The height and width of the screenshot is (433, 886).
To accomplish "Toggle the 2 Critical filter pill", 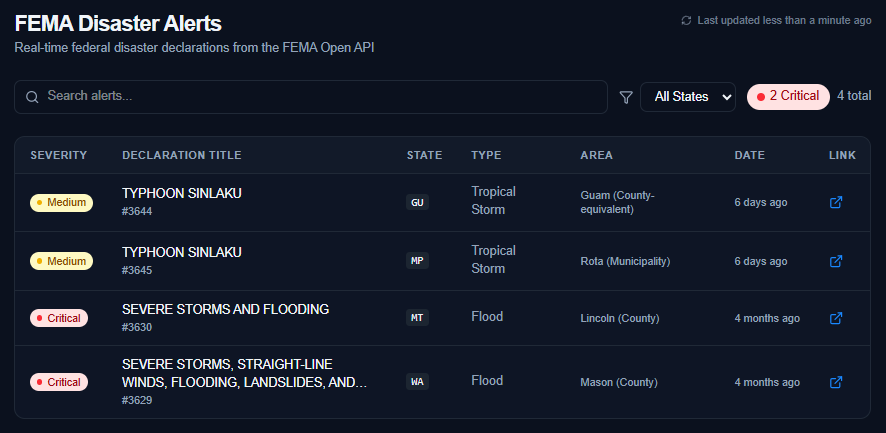I will pos(788,96).
